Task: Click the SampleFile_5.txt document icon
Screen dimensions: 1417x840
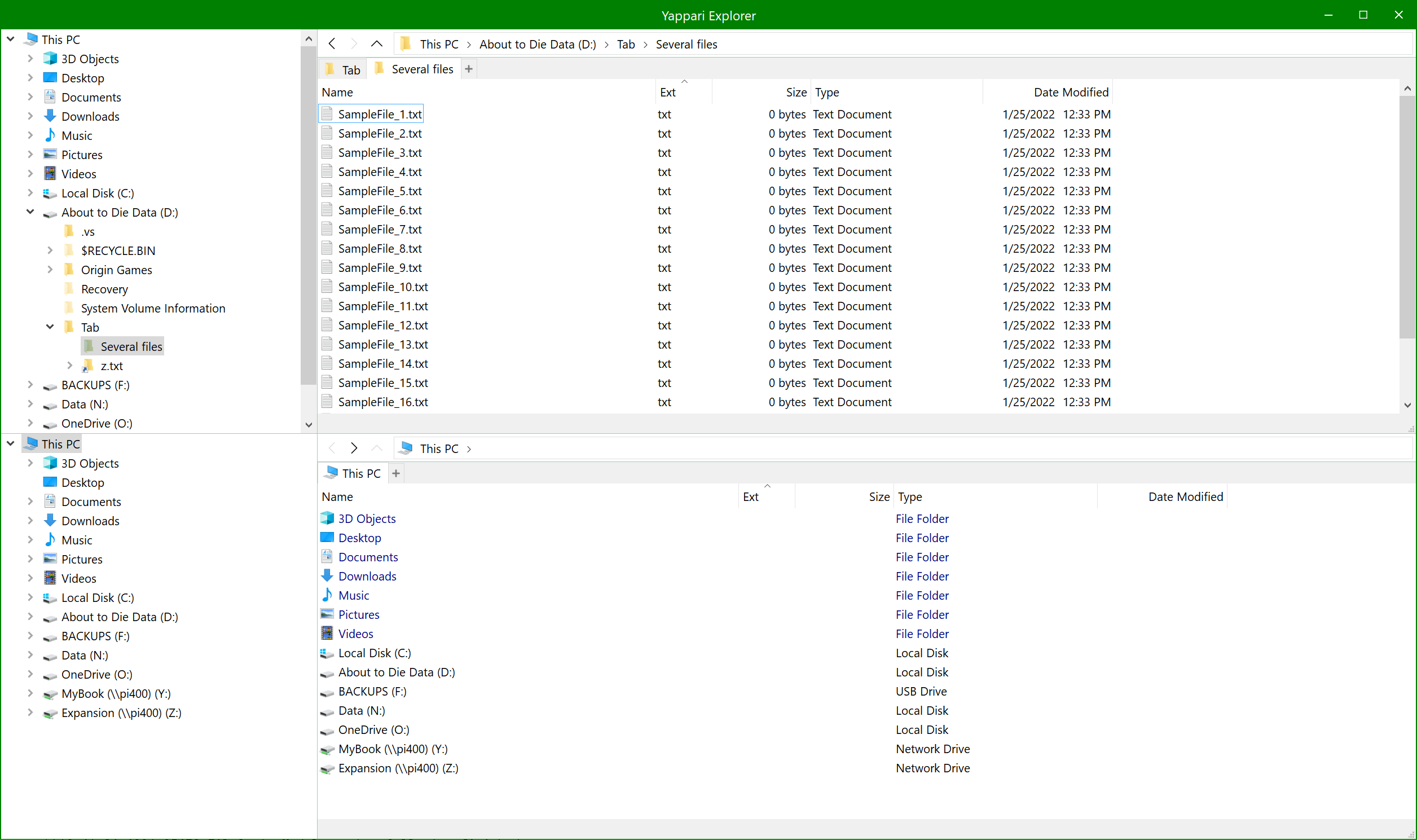Action: (x=327, y=191)
